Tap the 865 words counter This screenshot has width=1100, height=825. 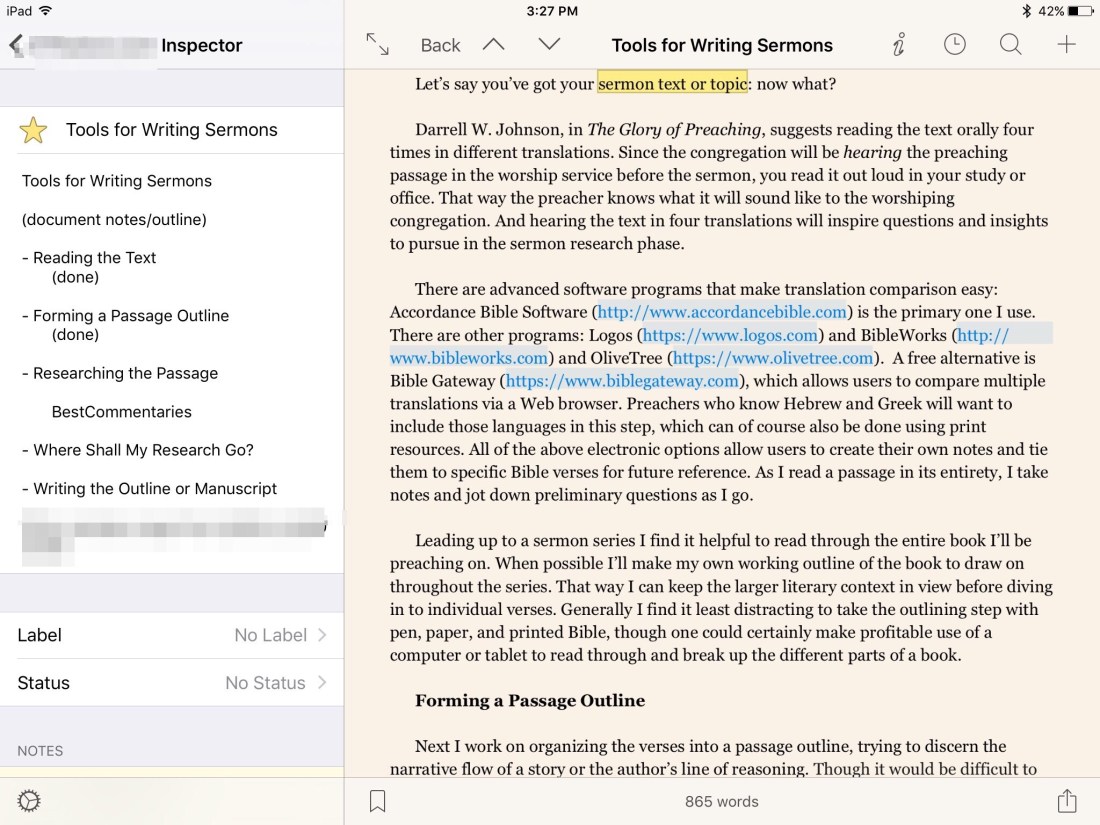coord(722,800)
